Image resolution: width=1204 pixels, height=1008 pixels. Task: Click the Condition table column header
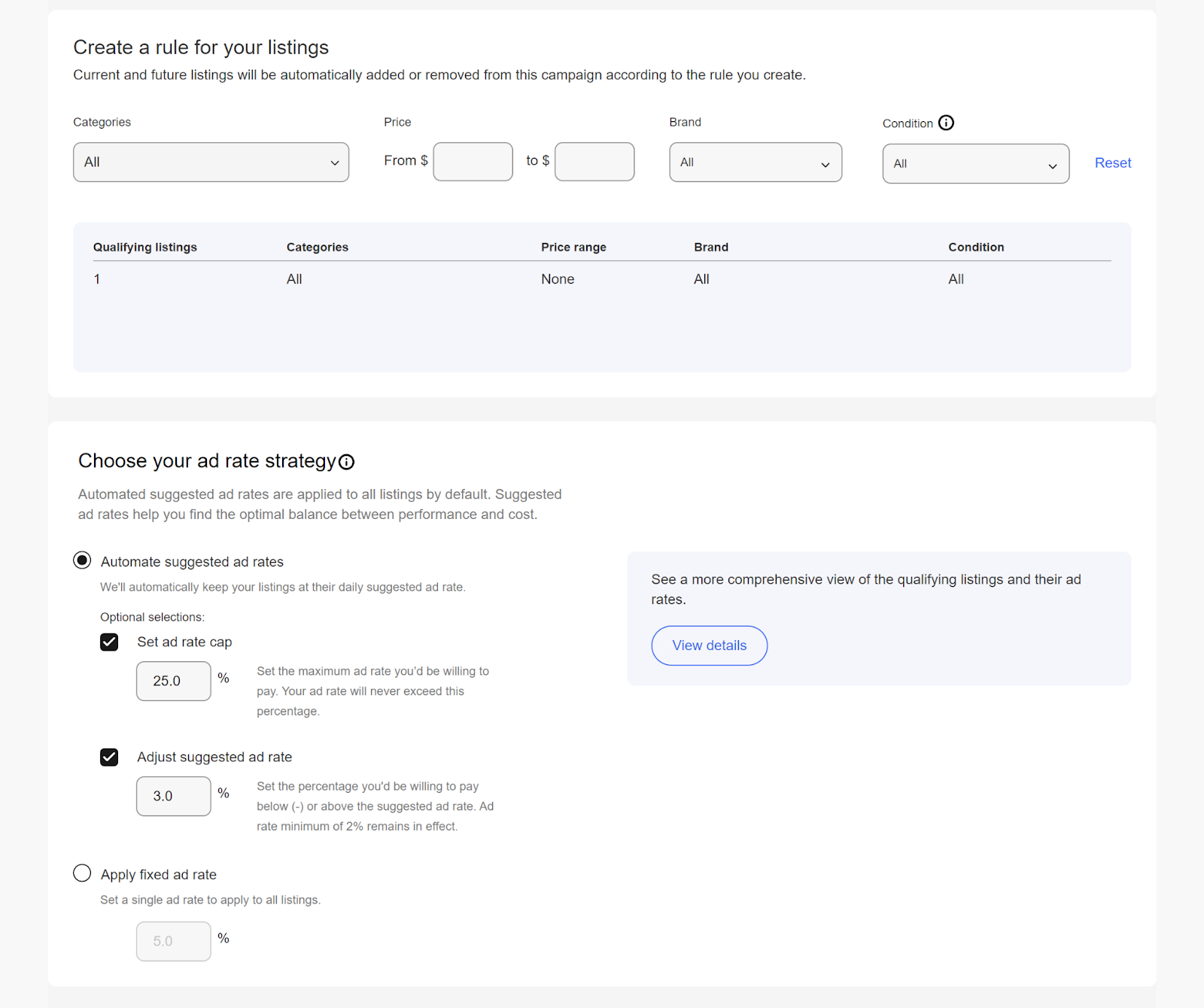(x=976, y=247)
